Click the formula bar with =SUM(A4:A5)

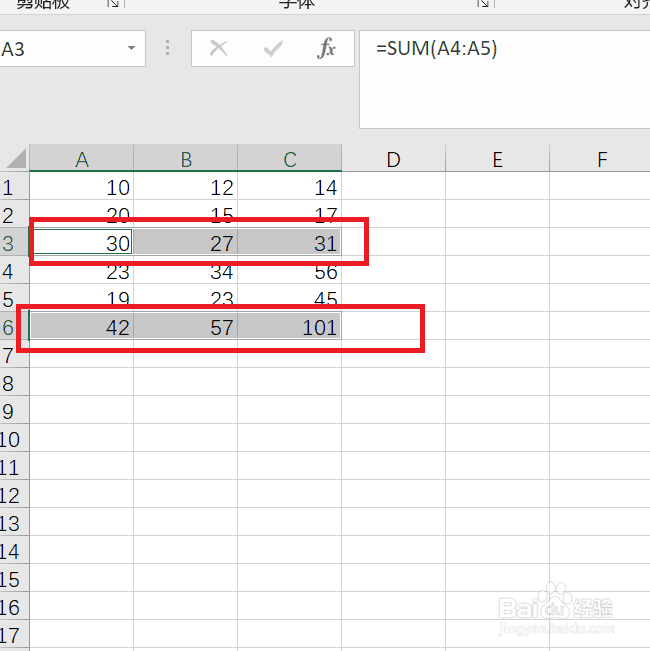(505, 79)
